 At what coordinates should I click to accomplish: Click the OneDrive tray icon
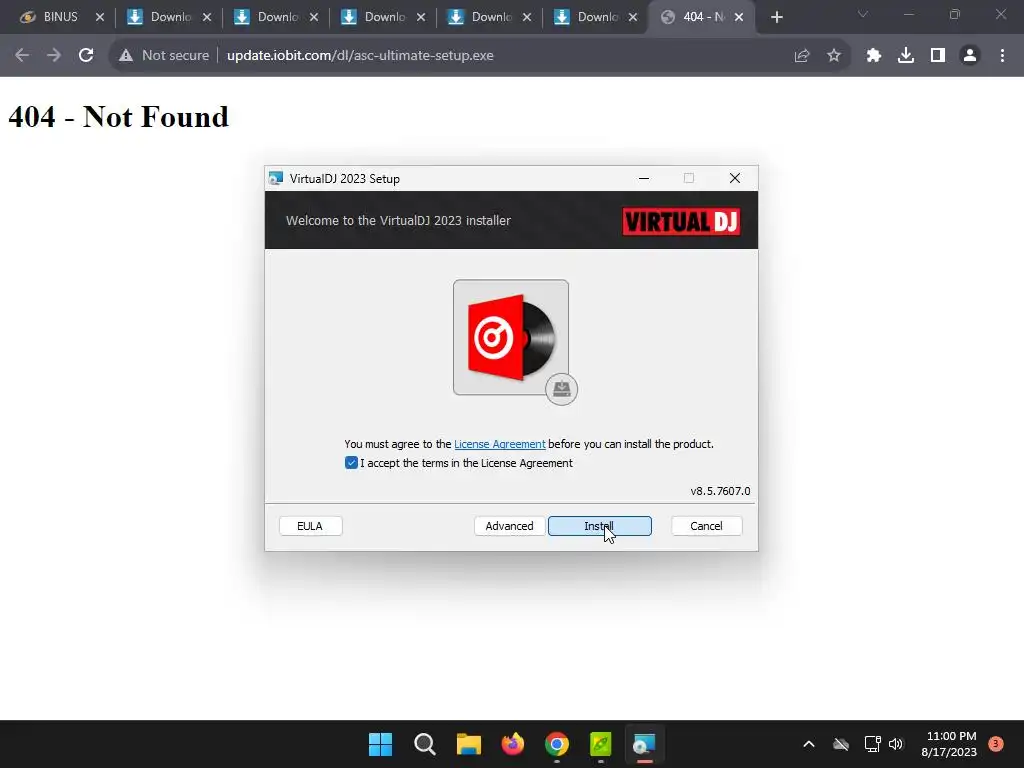point(840,744)
